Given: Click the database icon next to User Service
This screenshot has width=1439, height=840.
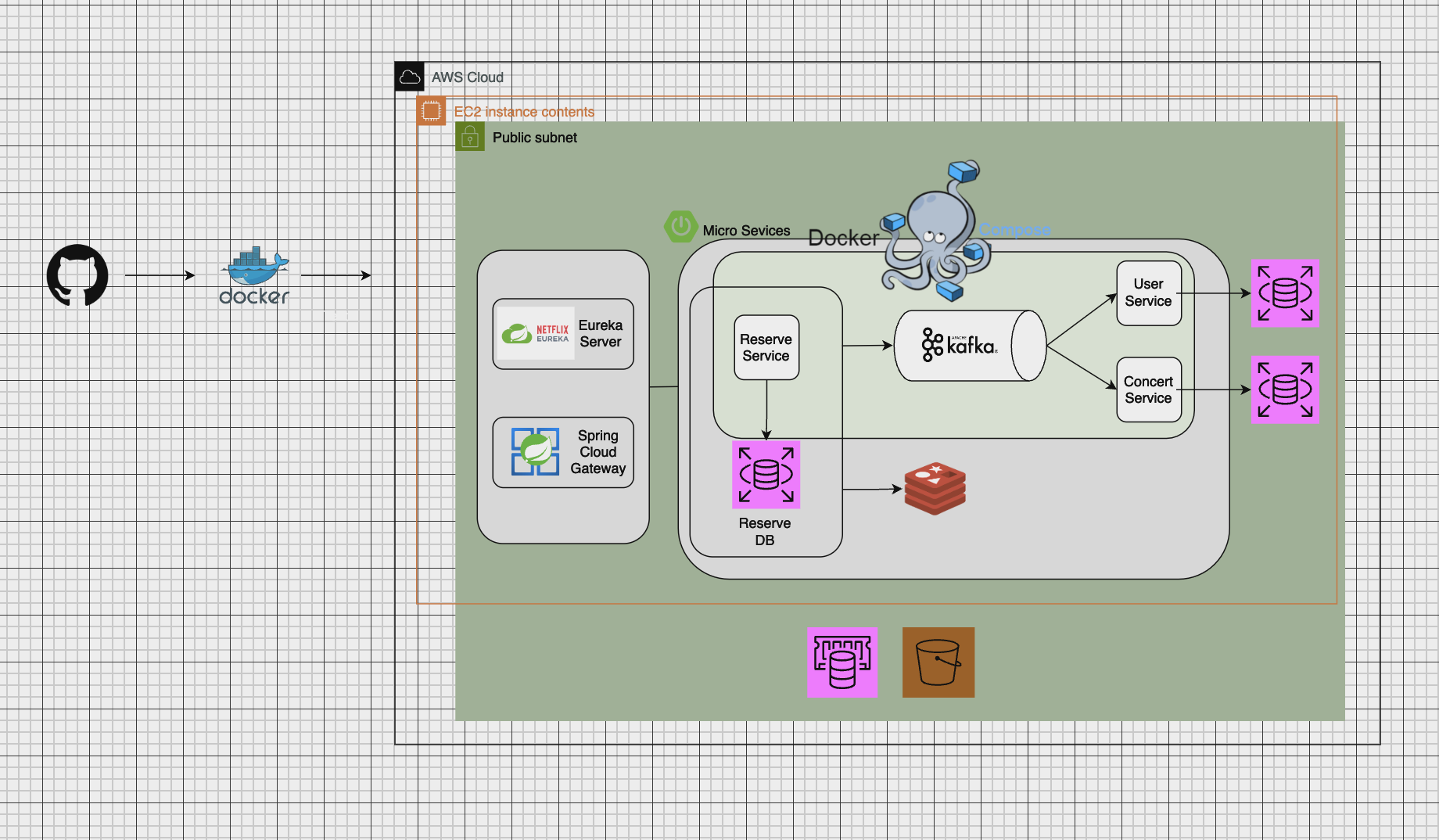Looking at the screenshot, I should coord(1285,293).
